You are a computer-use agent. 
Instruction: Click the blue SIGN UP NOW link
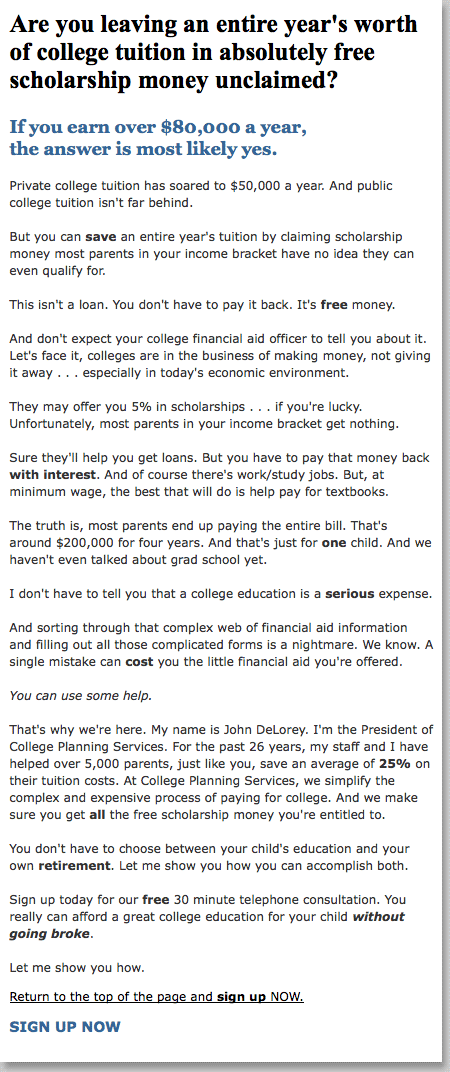(x=65, y=1026)
